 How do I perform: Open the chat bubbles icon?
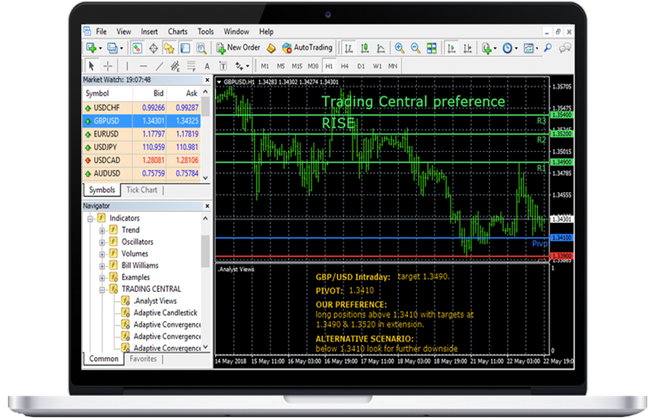565,48
